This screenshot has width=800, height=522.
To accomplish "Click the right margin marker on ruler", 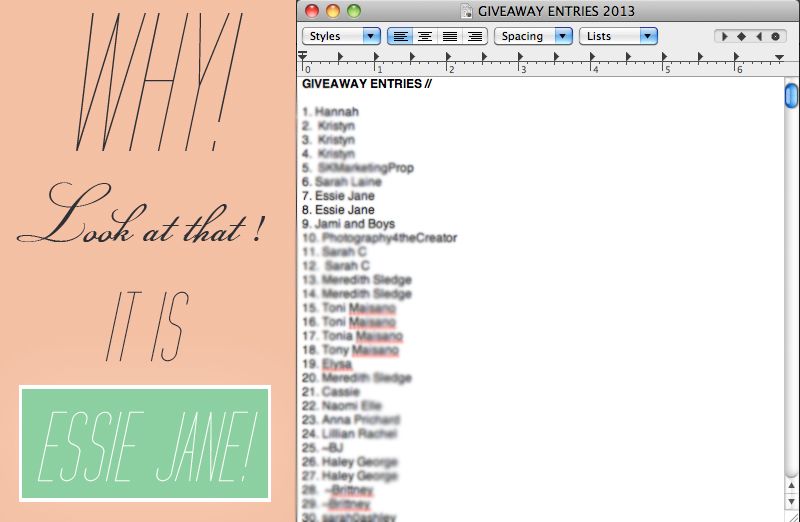I will (779, 57).
